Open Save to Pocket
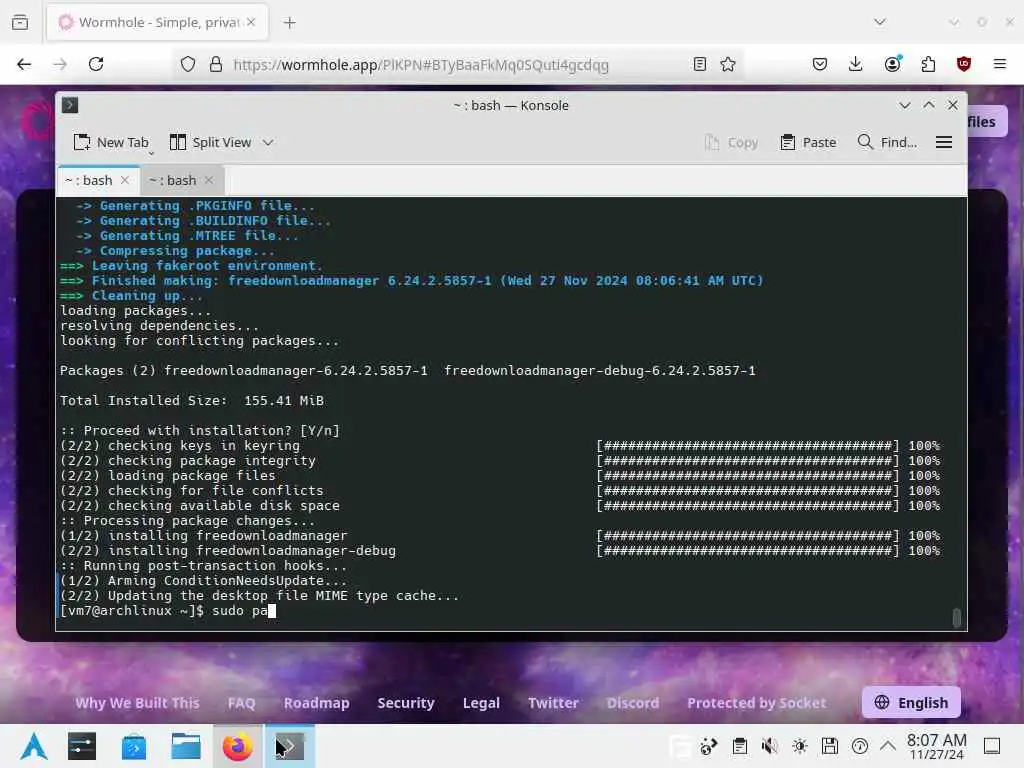Image resolution: width=1024 pixels, height=768 pixels. tap(820, 64)
